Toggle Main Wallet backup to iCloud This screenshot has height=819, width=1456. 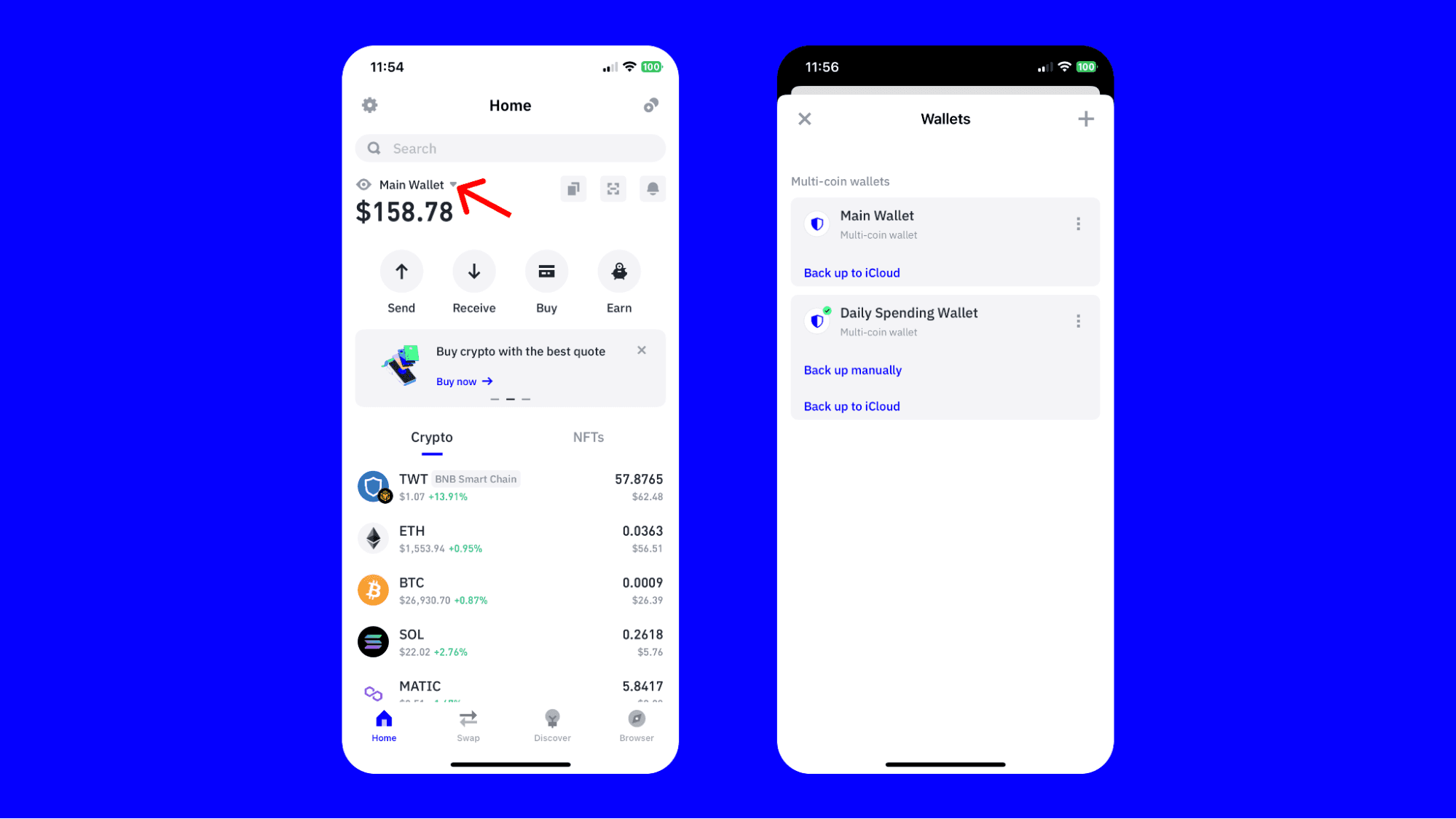tap(851, 272)
